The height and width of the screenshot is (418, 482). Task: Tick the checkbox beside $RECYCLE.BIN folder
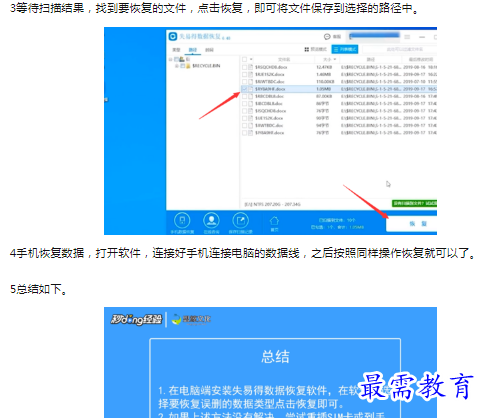(182, 66)
